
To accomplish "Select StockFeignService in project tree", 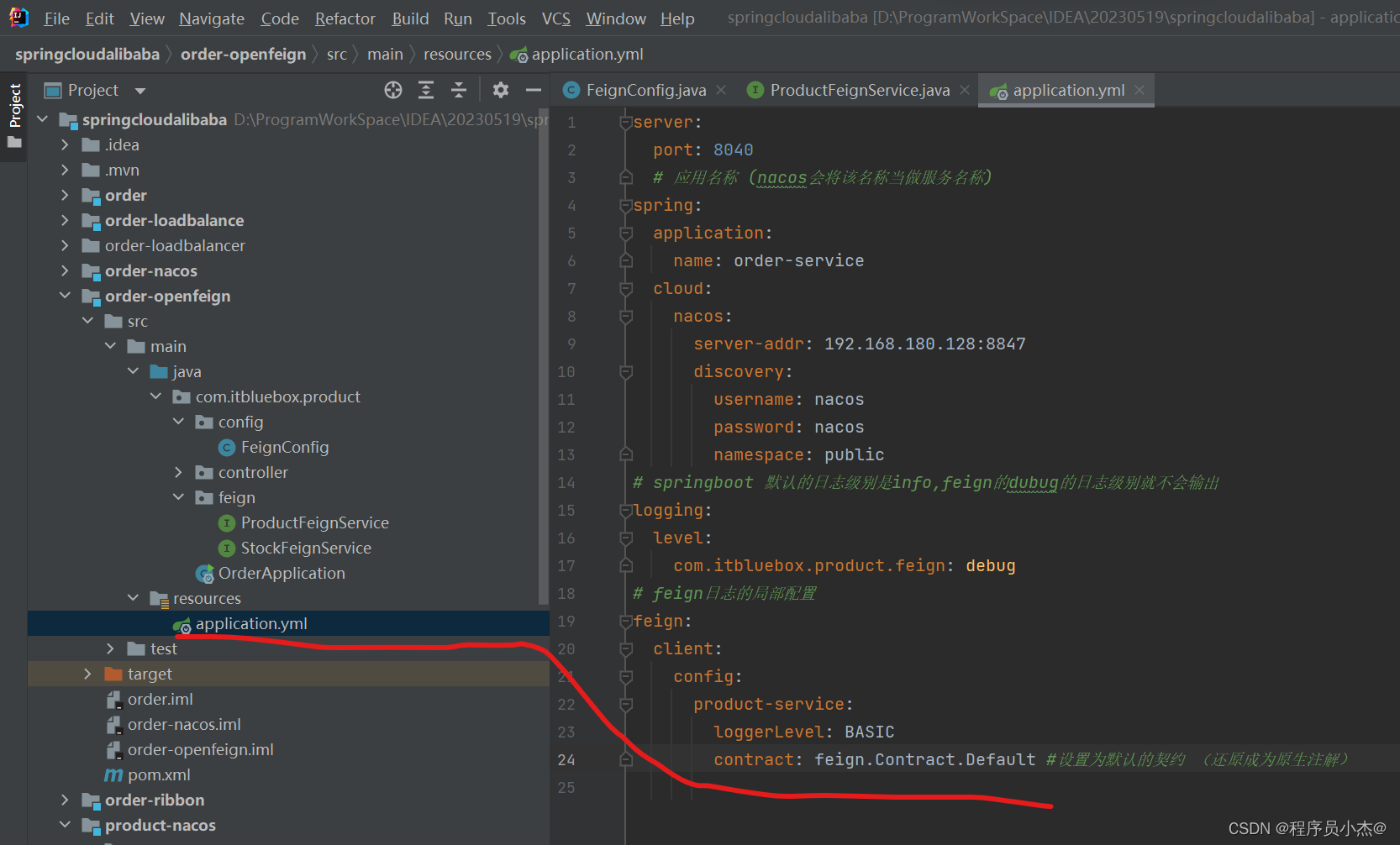I will coord(306,548).
